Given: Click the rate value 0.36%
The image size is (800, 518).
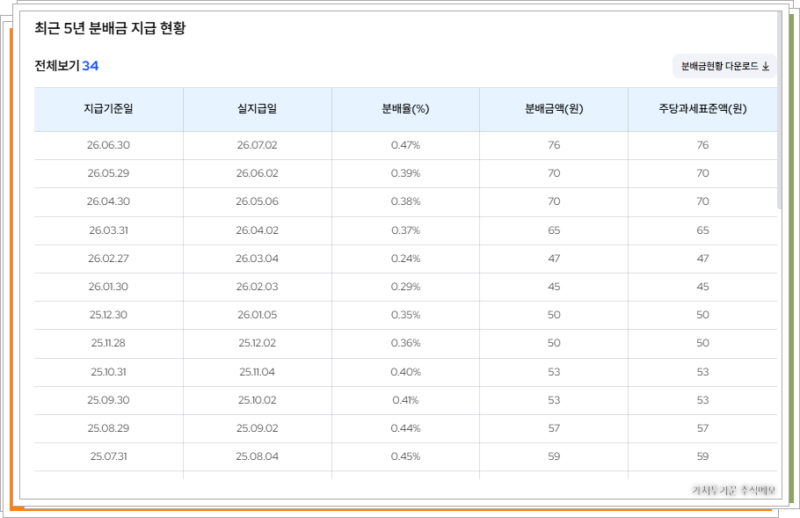Looking at the screenshot, I should 406,342.
